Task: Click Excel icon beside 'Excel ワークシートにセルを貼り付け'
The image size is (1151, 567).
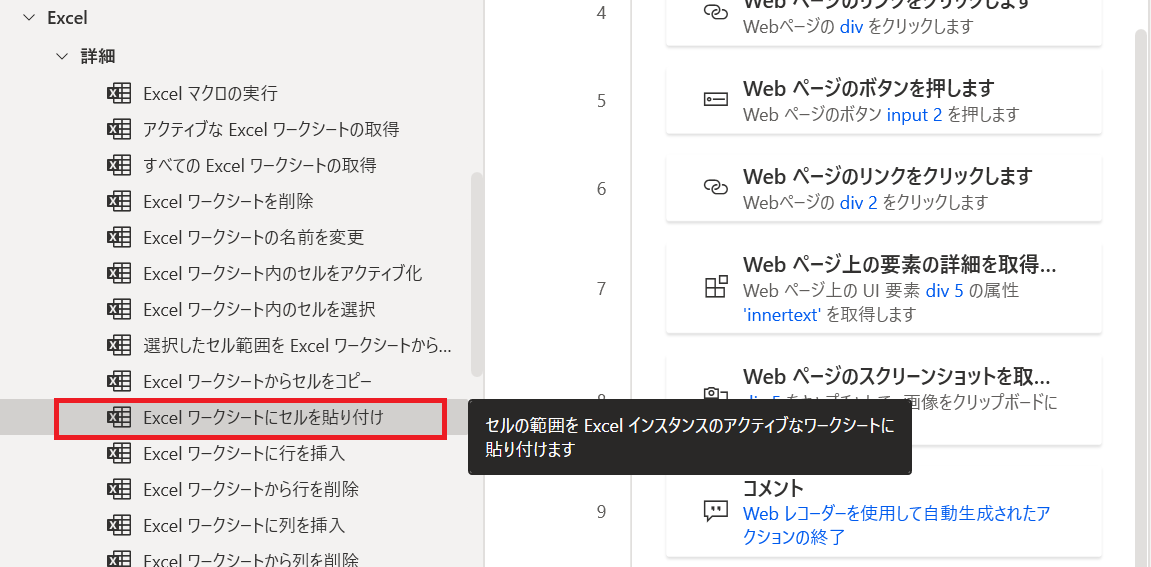Action: 119,418
